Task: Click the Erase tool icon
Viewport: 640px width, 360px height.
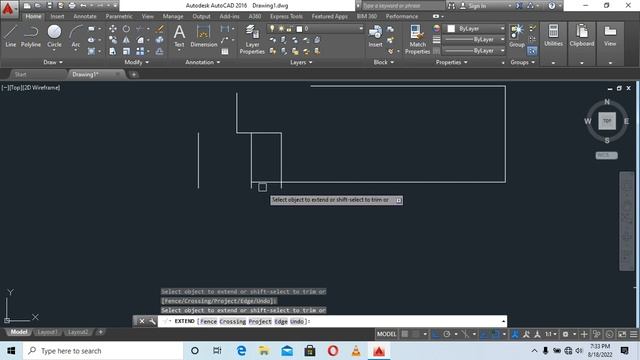Action: click(160, 29)
